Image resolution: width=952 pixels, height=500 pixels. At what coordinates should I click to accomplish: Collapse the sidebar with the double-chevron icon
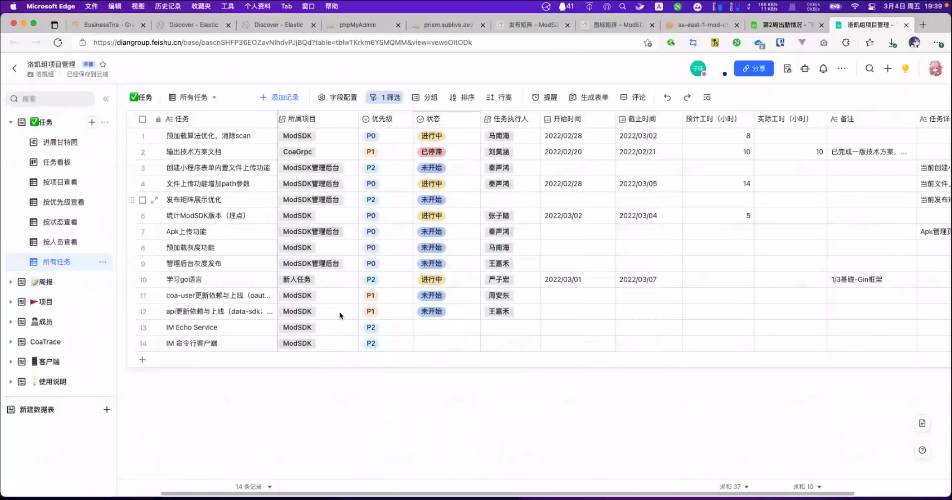pos(106,99)
